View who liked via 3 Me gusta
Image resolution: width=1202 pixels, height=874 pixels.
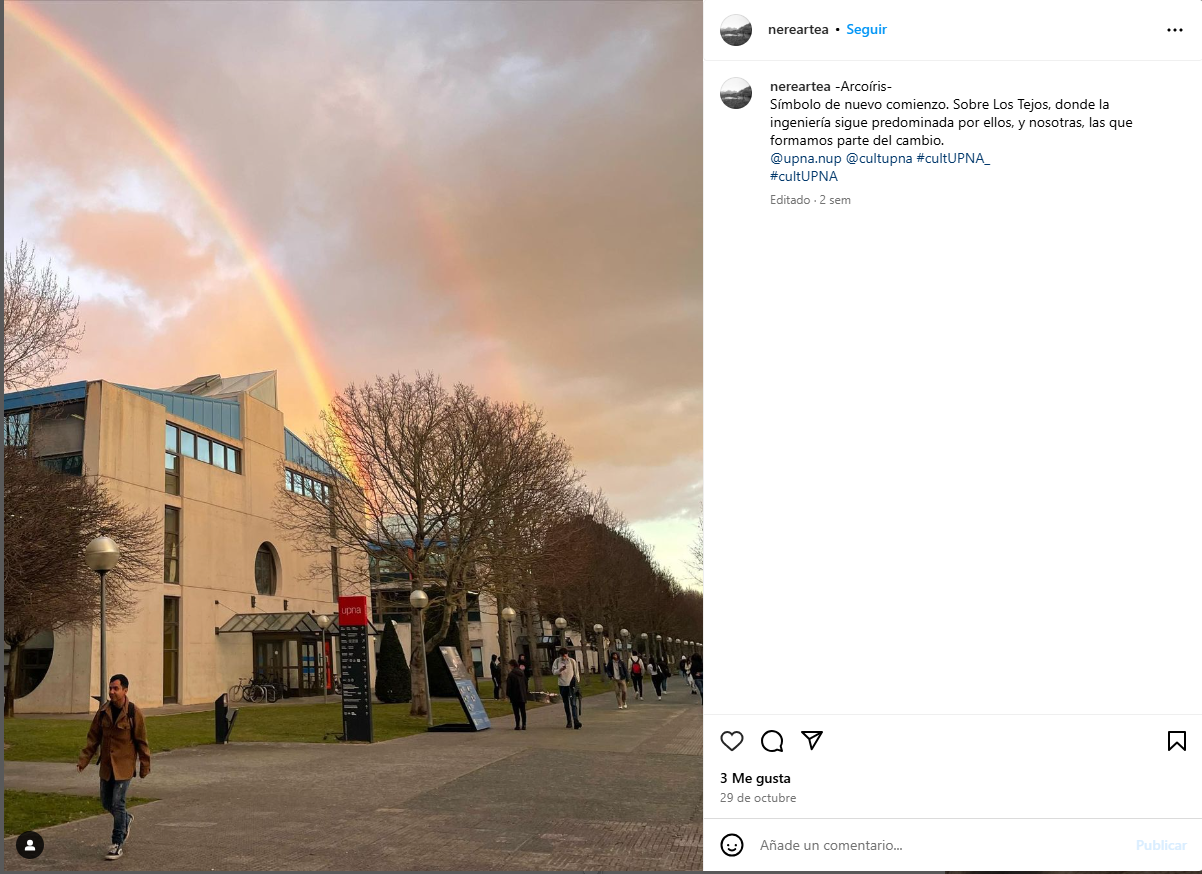pyautogui.click(x=755, y=778)
